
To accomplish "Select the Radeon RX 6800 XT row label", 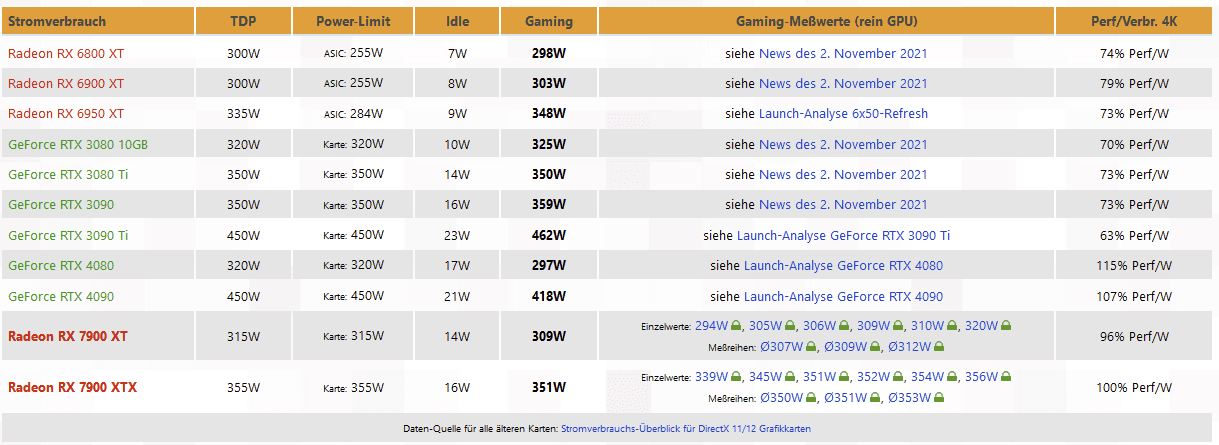I will point(66,53).
